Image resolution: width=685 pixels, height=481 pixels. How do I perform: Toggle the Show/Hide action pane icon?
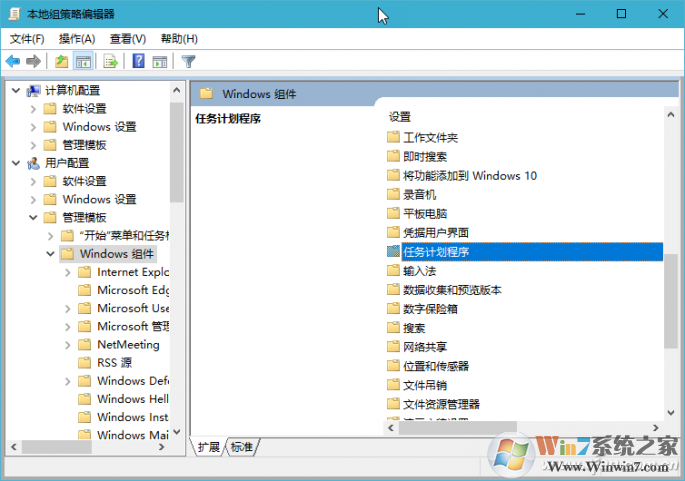[159, 61]
